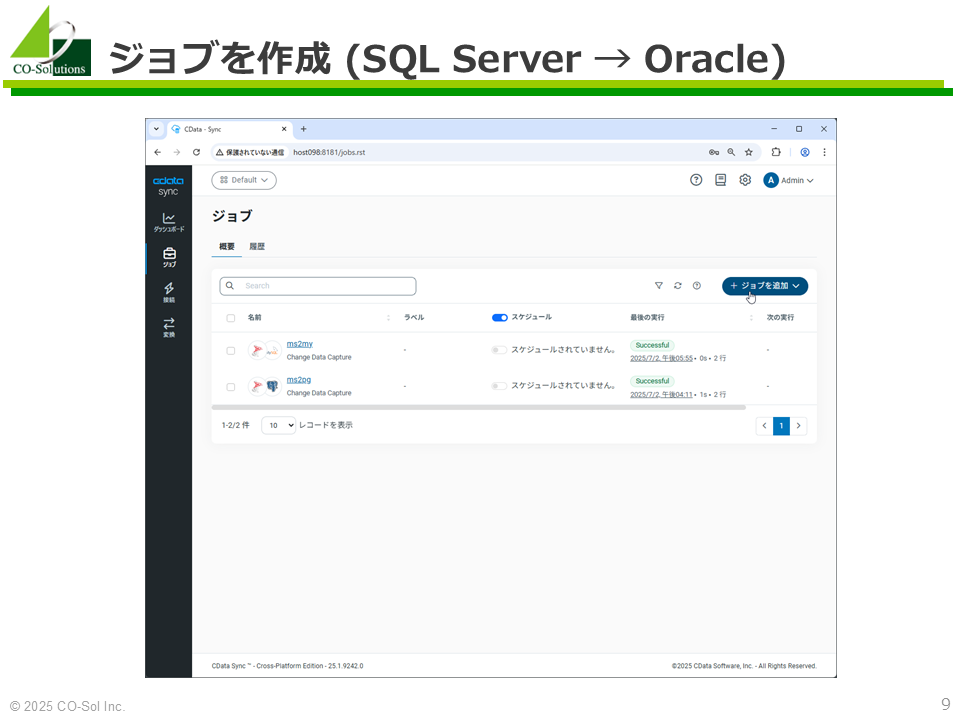Go to previous page of results
This screenshot has width=960, height=720.
pyautogui.click(x=764, y=426)
